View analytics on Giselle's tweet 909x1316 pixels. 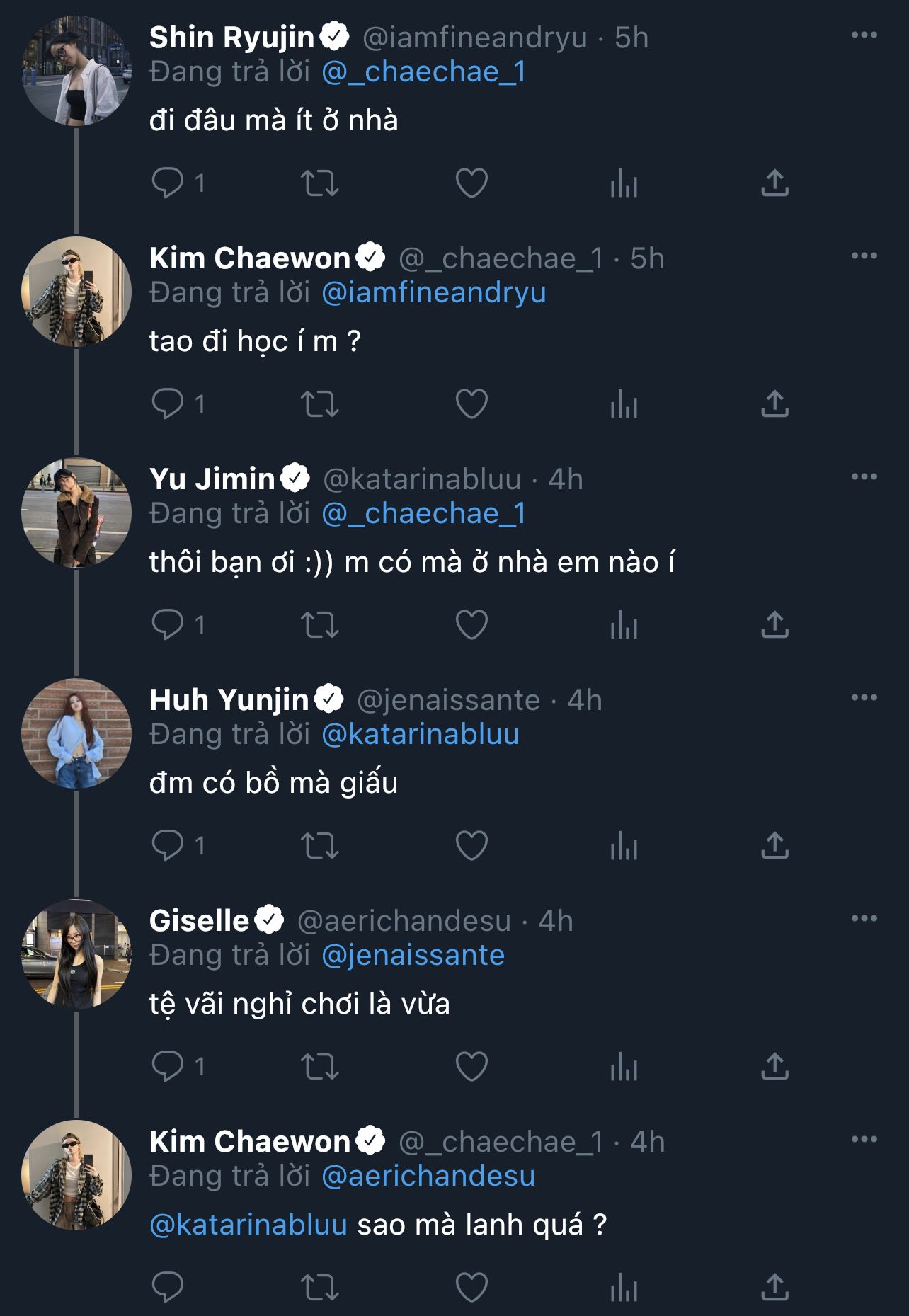click(624, 1067)
